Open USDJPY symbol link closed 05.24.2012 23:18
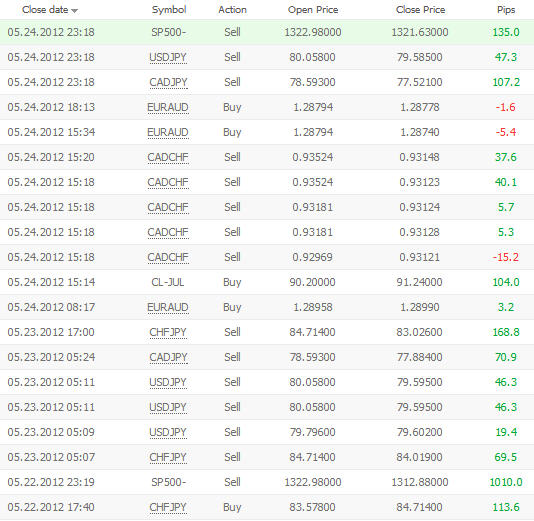 [x=168, y=57]
